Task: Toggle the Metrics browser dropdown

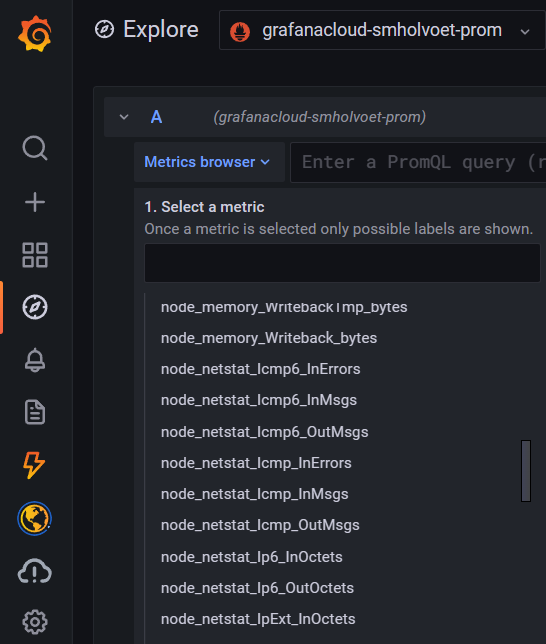Action: click(x=209, y=162)
